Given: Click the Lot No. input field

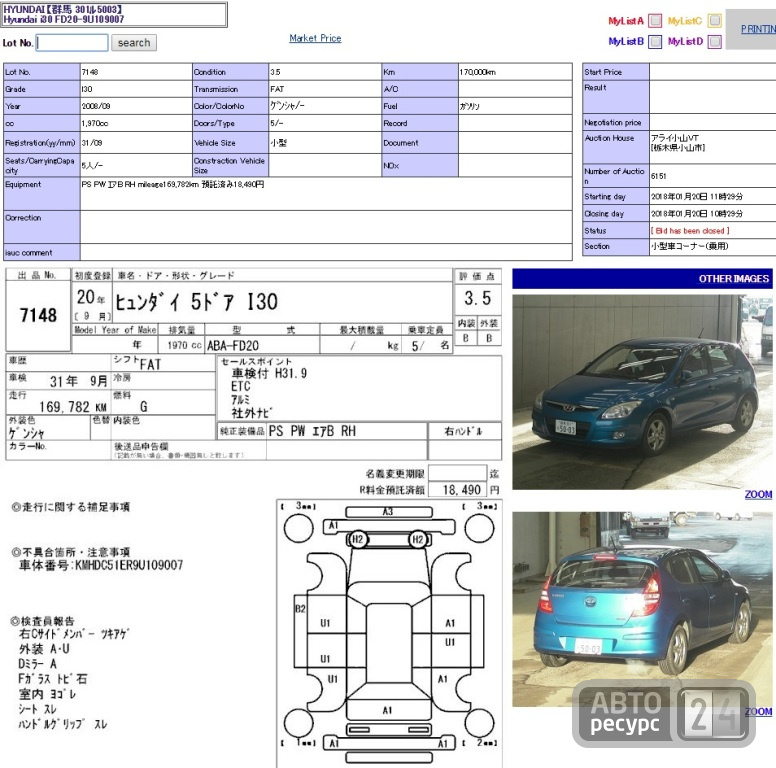Looking at the screenshot, I should (72, 43).
